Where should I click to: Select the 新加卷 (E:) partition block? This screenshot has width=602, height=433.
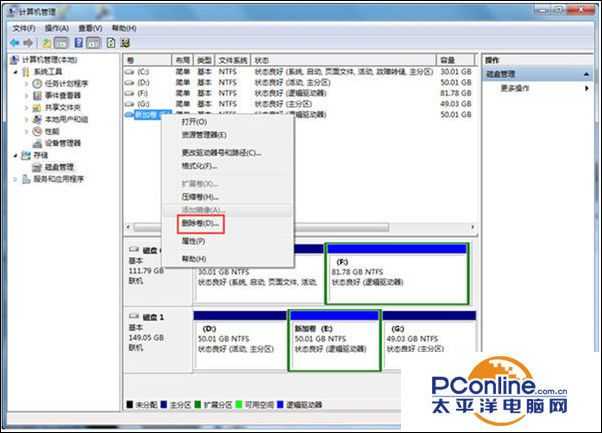click(334, 340)
